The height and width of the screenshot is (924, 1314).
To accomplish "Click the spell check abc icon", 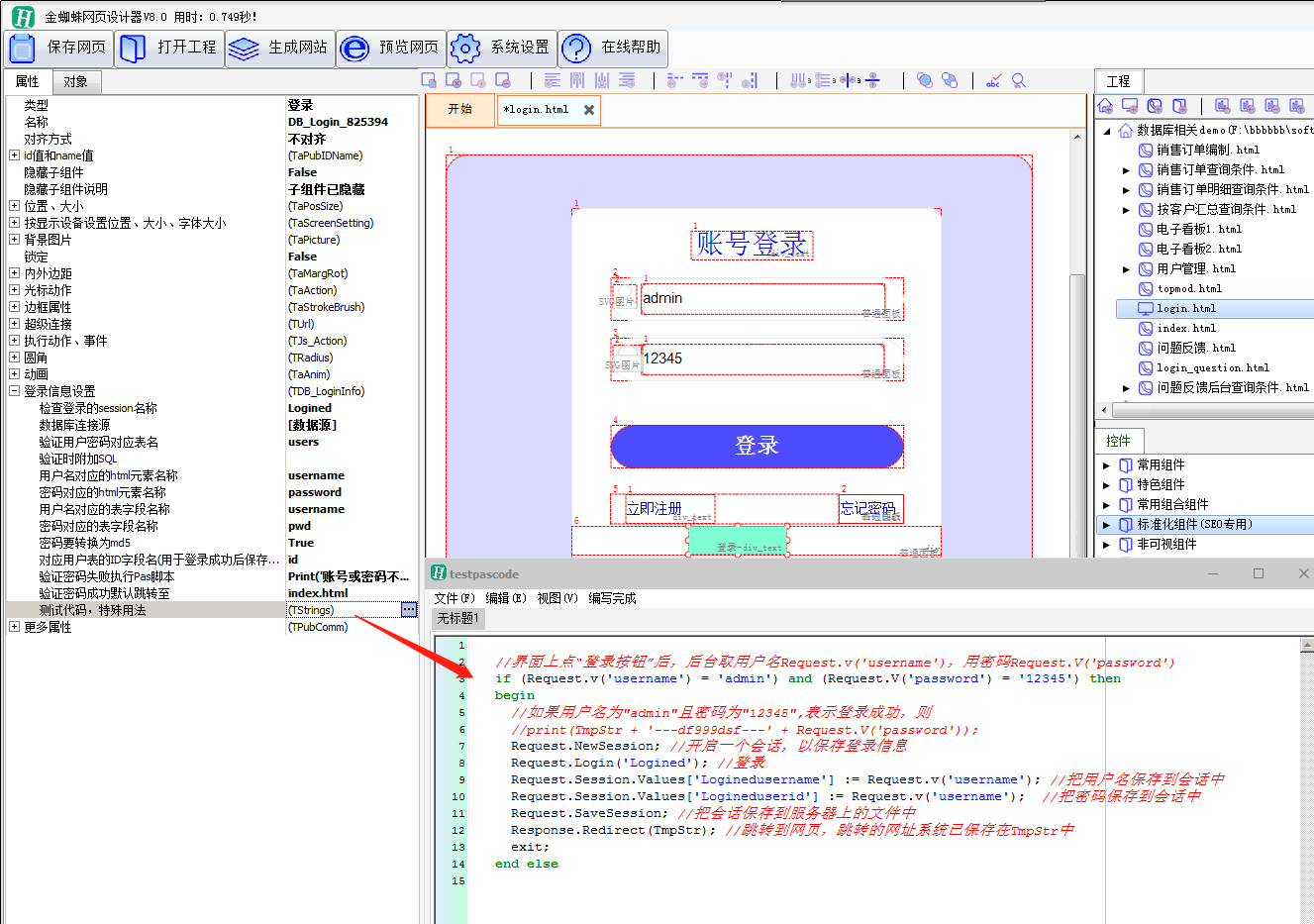I will point(993,80).
